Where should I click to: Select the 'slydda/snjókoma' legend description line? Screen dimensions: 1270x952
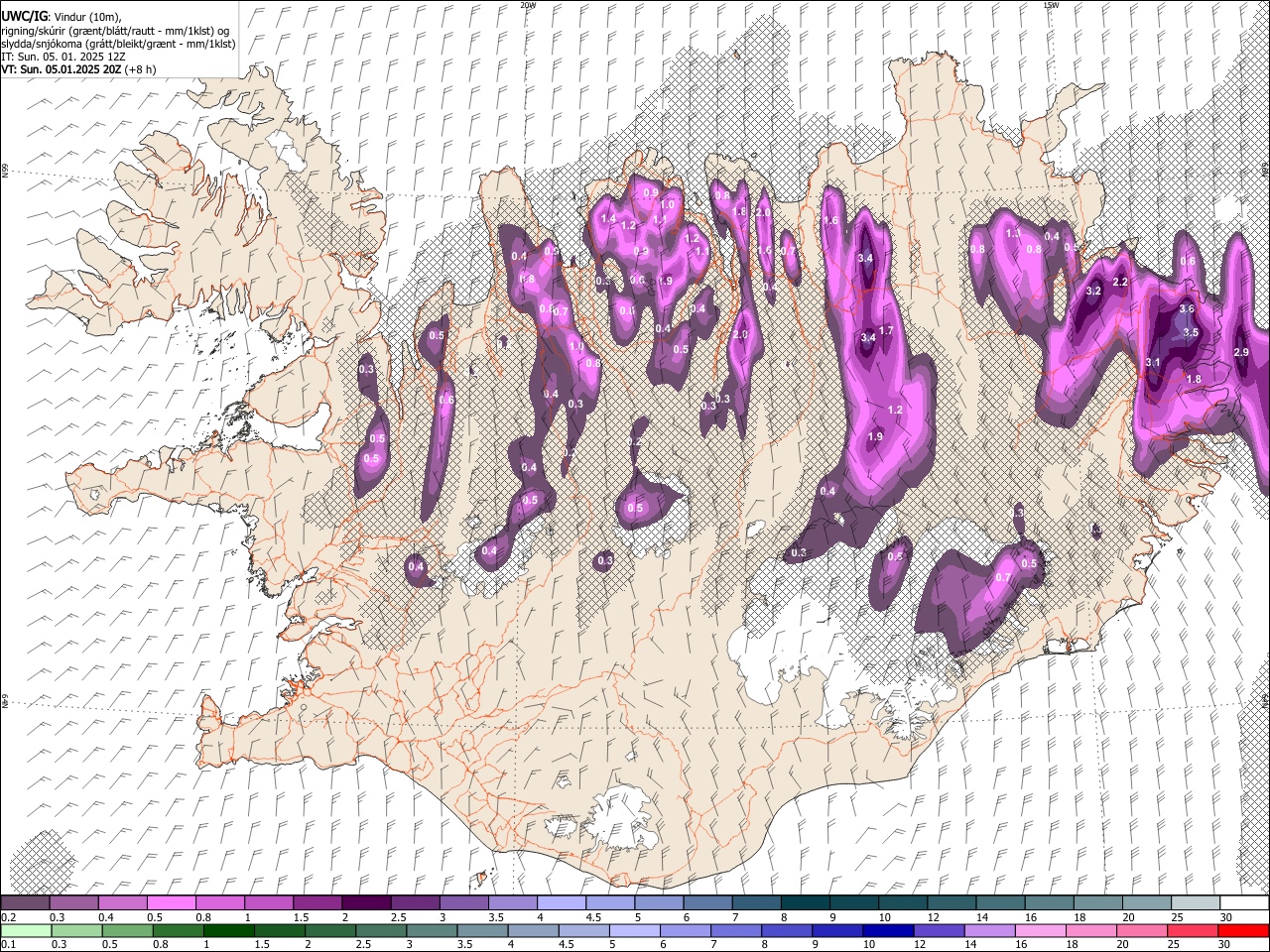118,44
